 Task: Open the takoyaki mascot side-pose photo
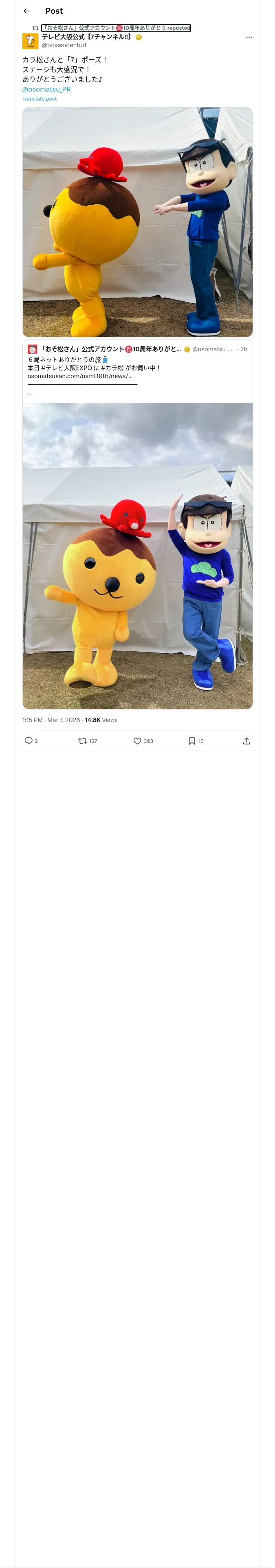(x=138, y=222)
